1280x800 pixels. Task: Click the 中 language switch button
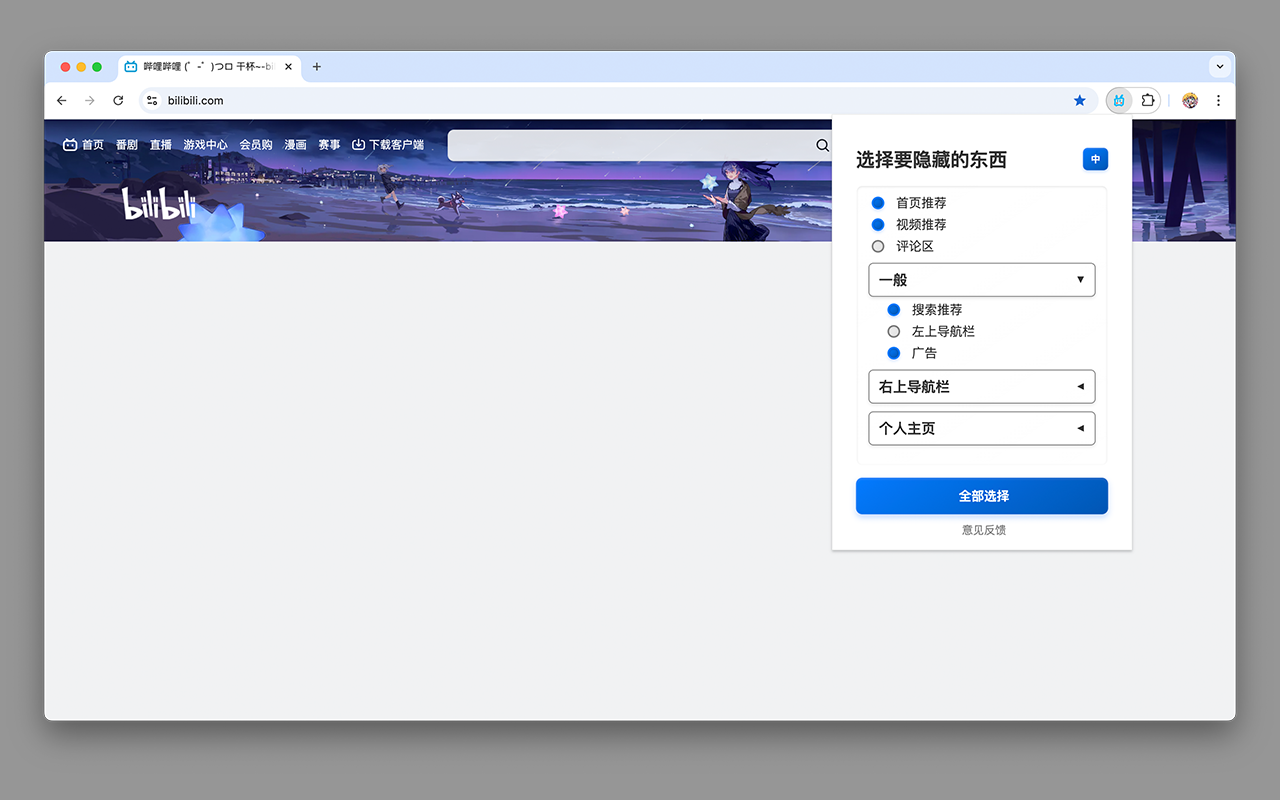[x=1095, y=159]
